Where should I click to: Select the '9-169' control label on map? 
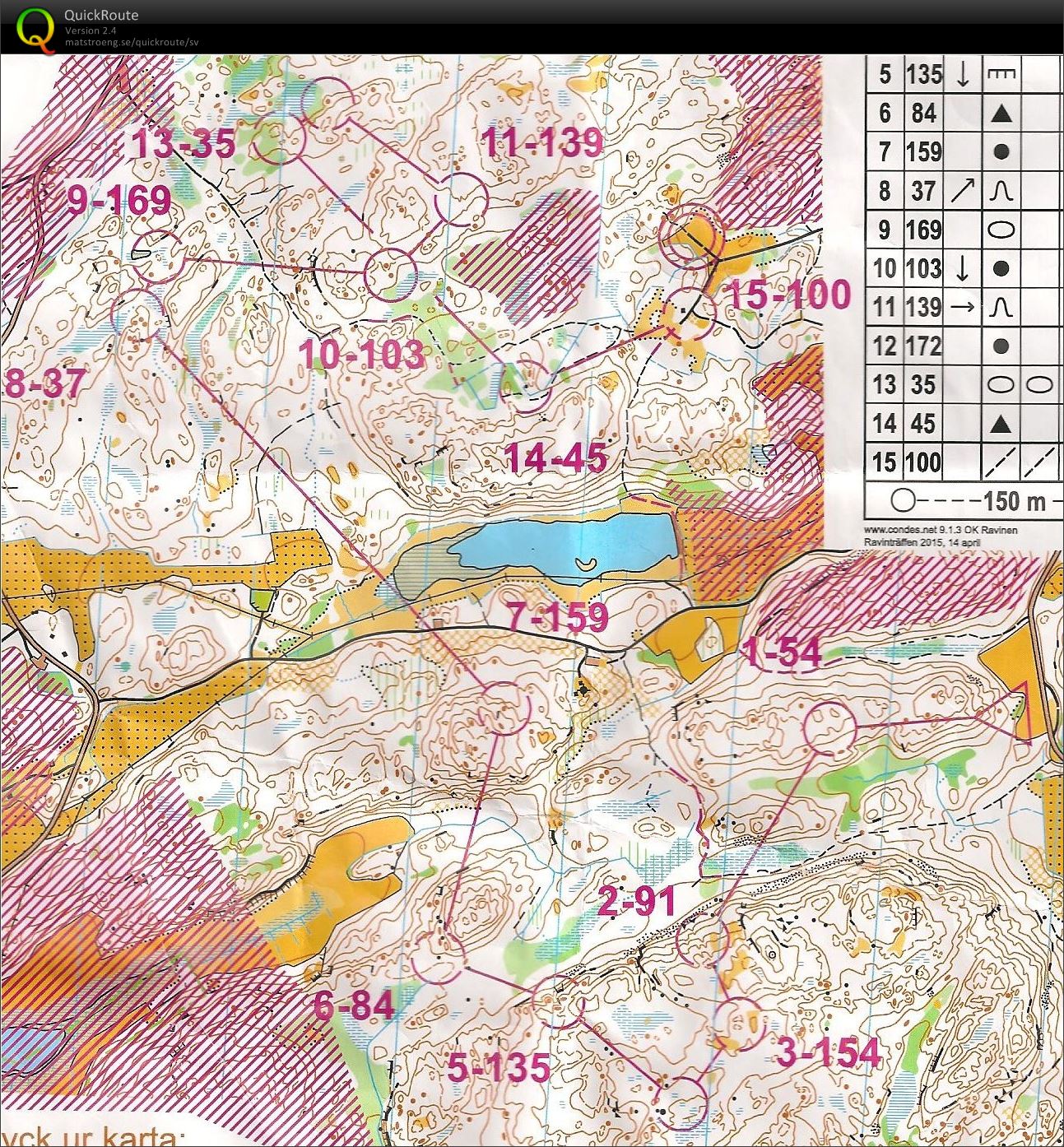(118, 200)
